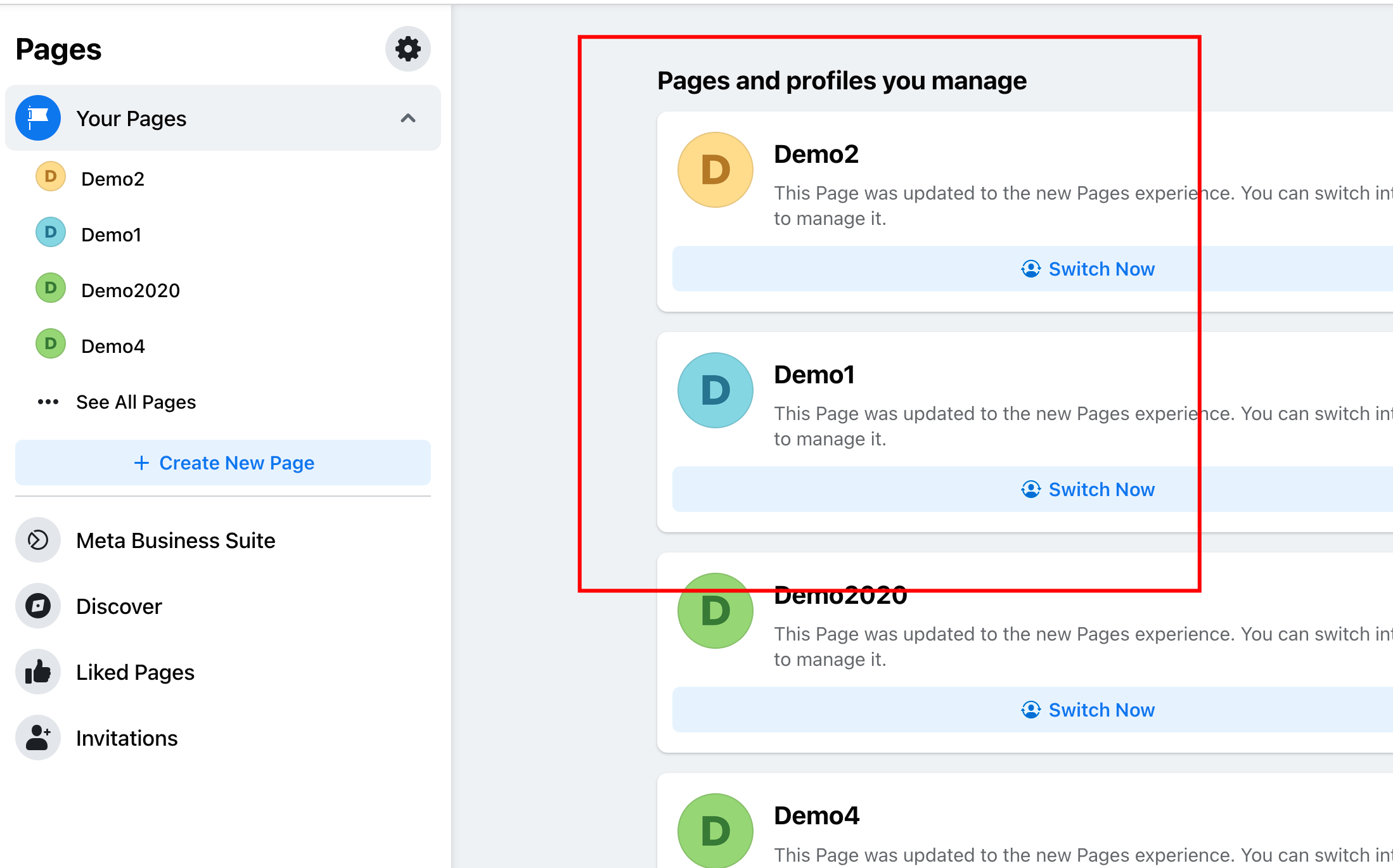This screenshot has height=868, width=1393.
Task: Open the See All Pages link
Action: pyautogui.click(x=136, y=402)
